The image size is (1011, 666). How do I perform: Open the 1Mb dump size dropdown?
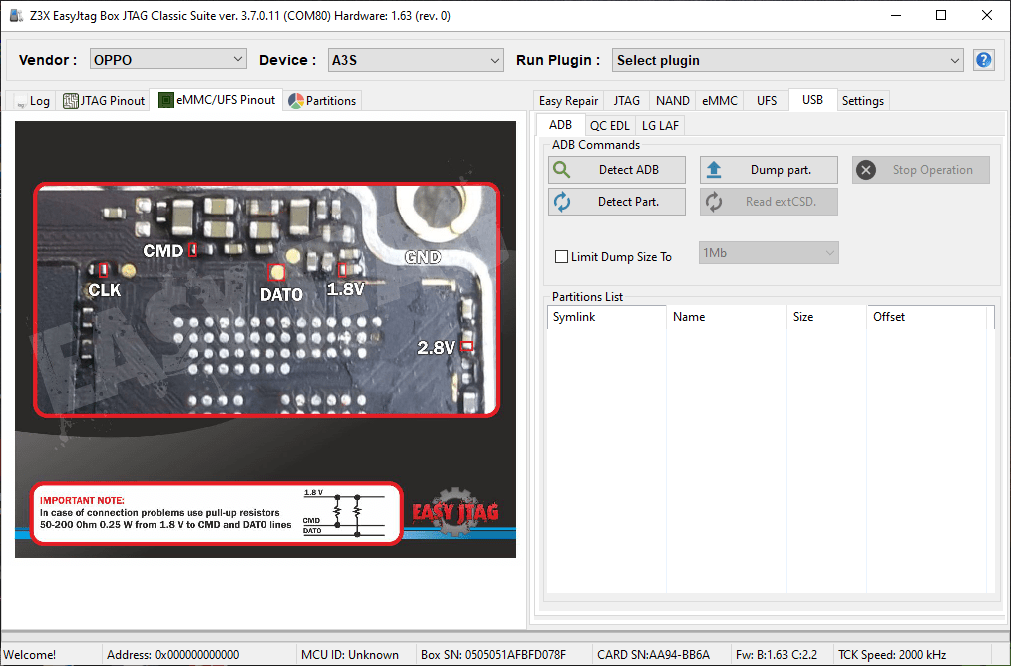(x=769, y=253)
